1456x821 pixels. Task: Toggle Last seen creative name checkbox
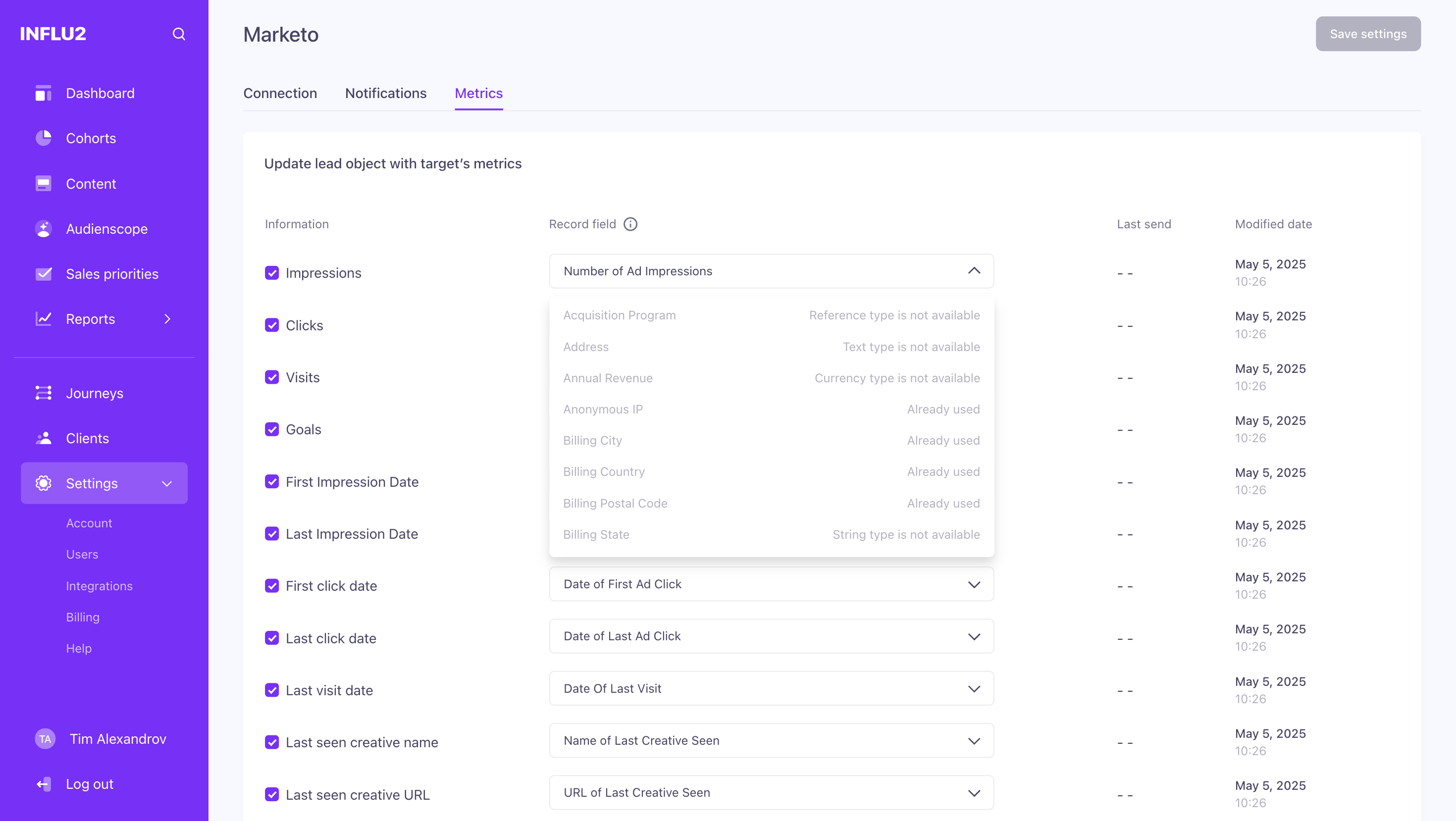tap(272, 742)
